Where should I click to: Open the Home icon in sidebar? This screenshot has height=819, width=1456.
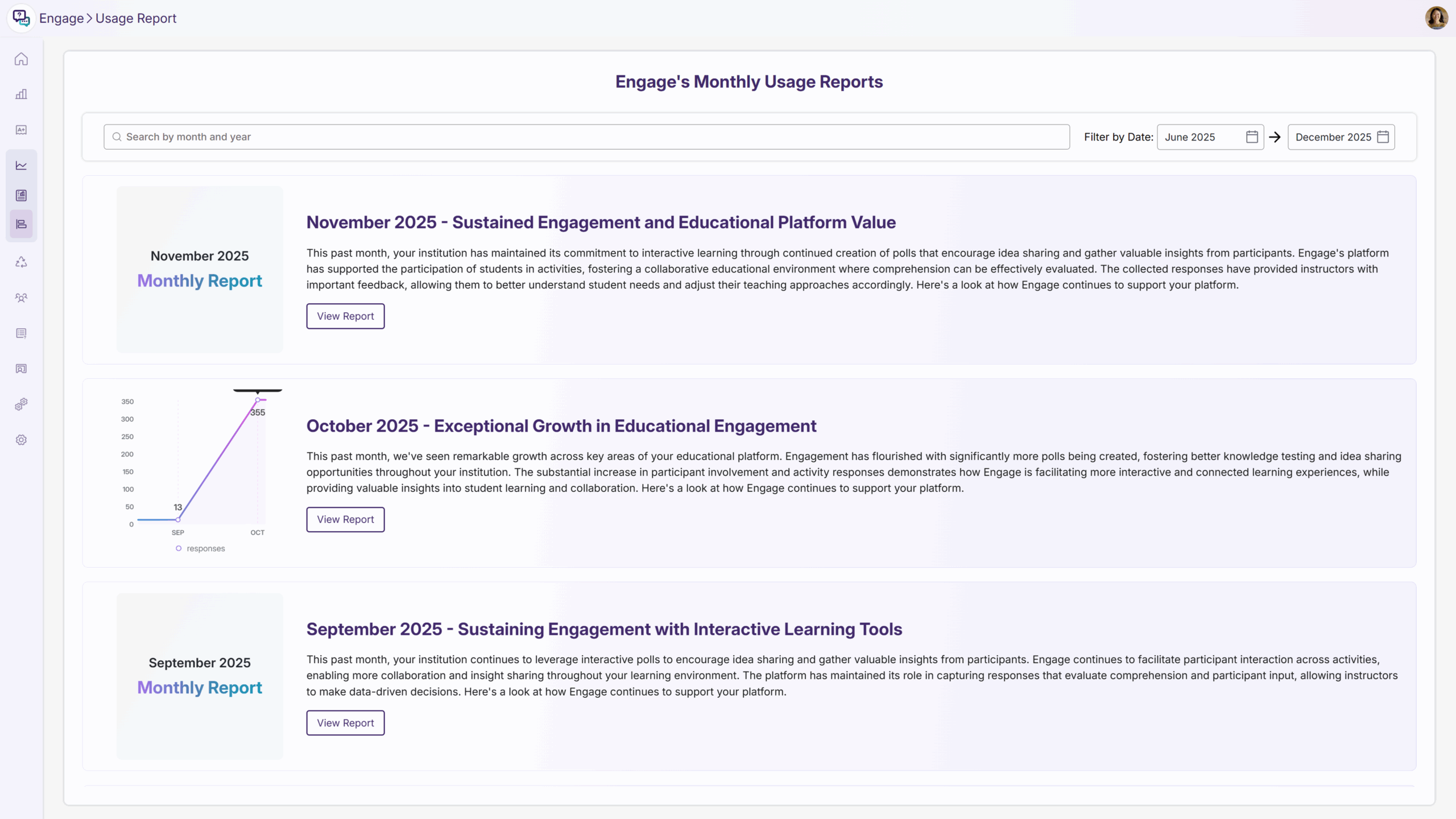(x=21, y=59)
